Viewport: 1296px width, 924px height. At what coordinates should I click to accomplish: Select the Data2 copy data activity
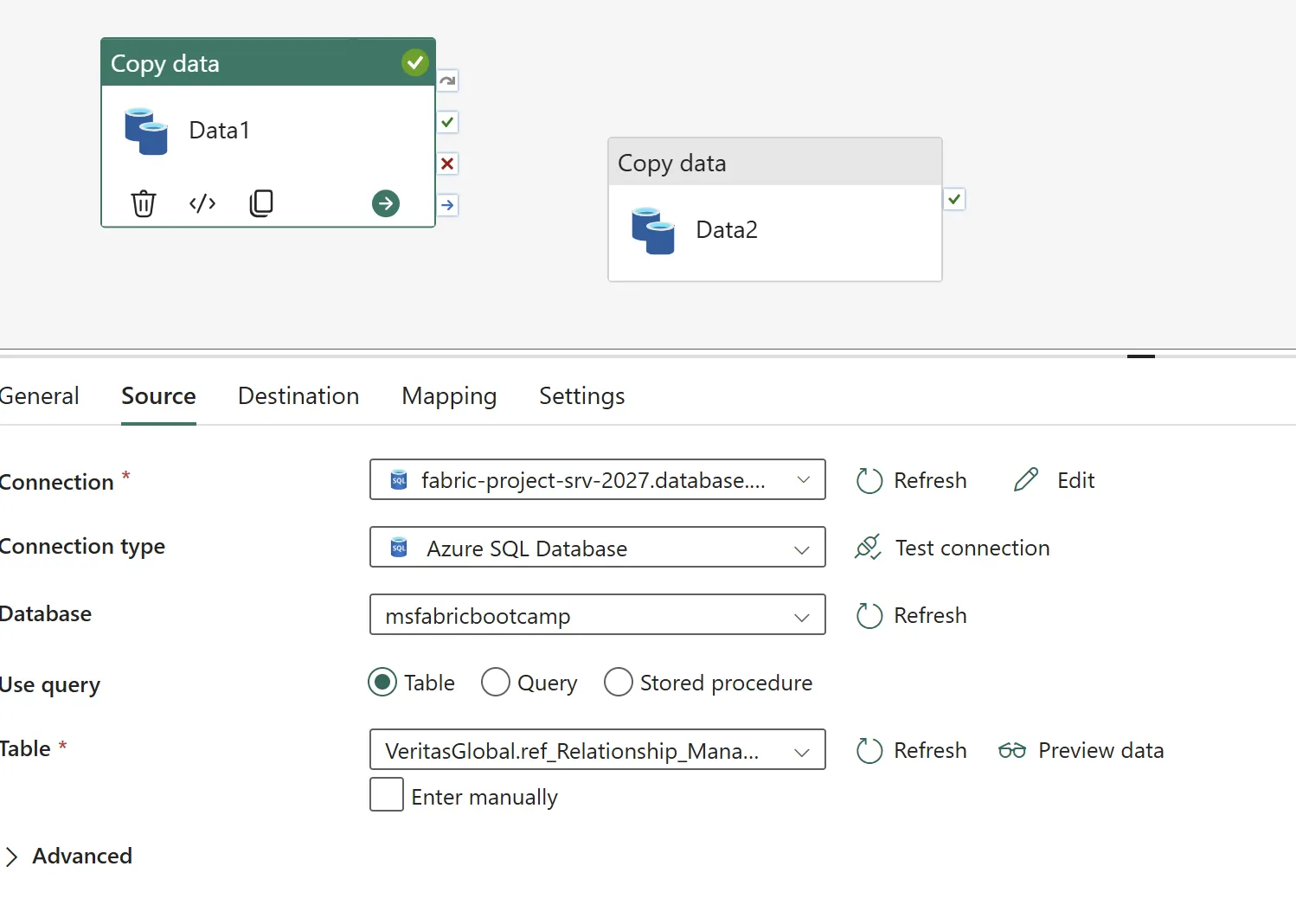click(x=775, y=209)
